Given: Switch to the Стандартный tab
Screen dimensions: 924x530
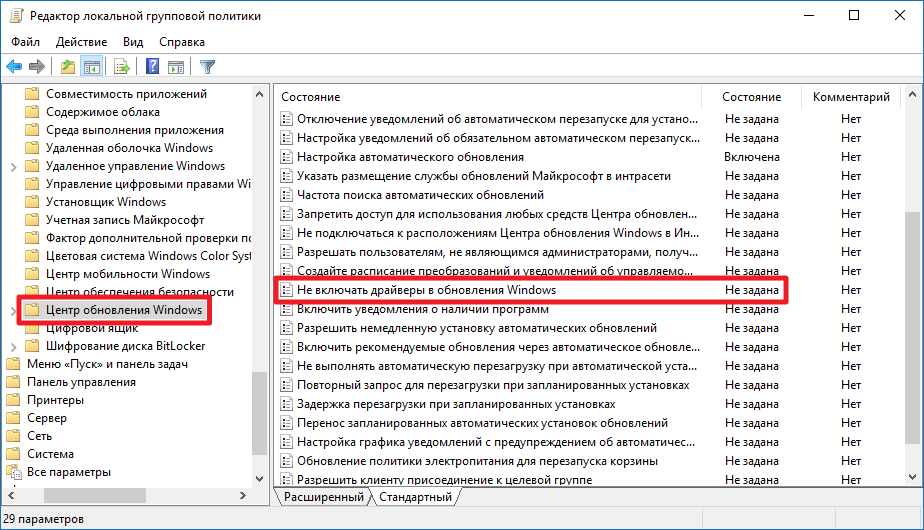Looking at the screenshot, I should [x=415, y=497].
